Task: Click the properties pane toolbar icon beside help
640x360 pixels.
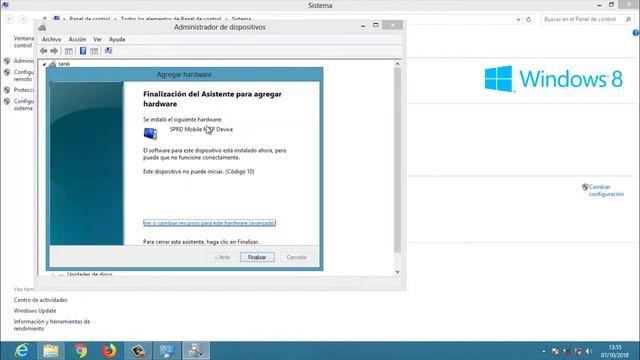Action: tap(94, 51)
